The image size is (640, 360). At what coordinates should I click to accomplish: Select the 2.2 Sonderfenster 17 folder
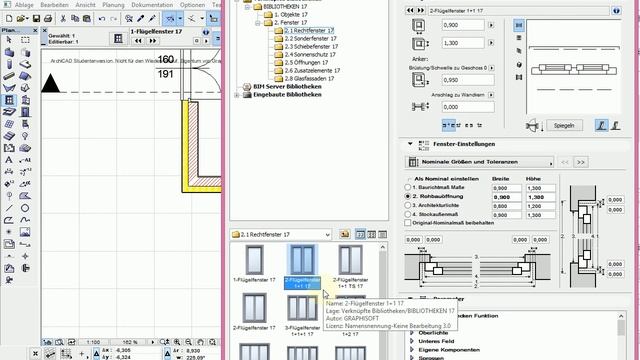[x=311, y=38]
